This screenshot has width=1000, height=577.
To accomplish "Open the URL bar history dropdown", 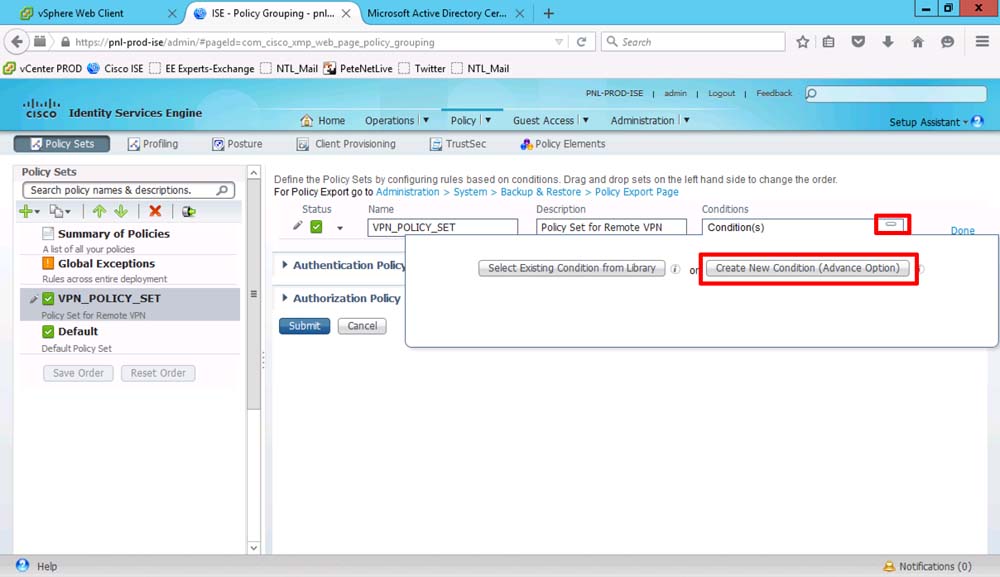I will 559,42.
